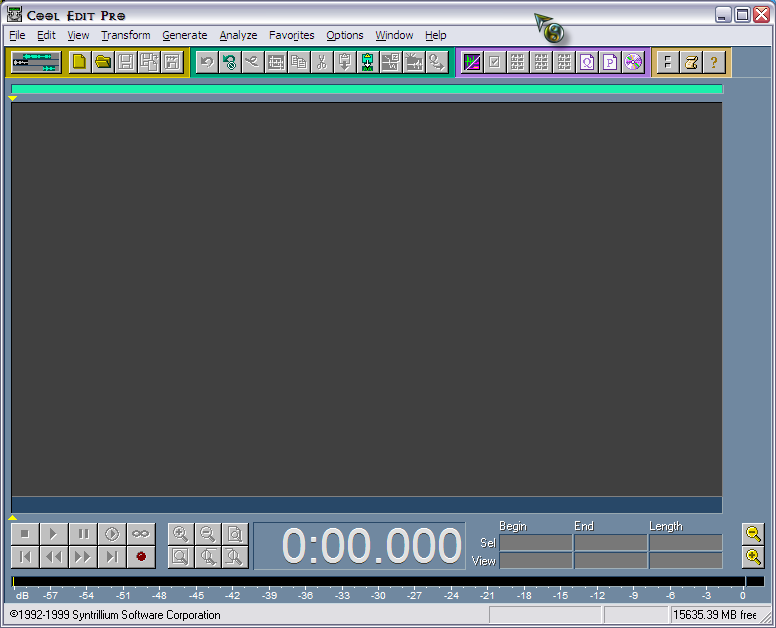Open help via the question mark icon
The image size is (776, 628).
(x=714, y=62)
